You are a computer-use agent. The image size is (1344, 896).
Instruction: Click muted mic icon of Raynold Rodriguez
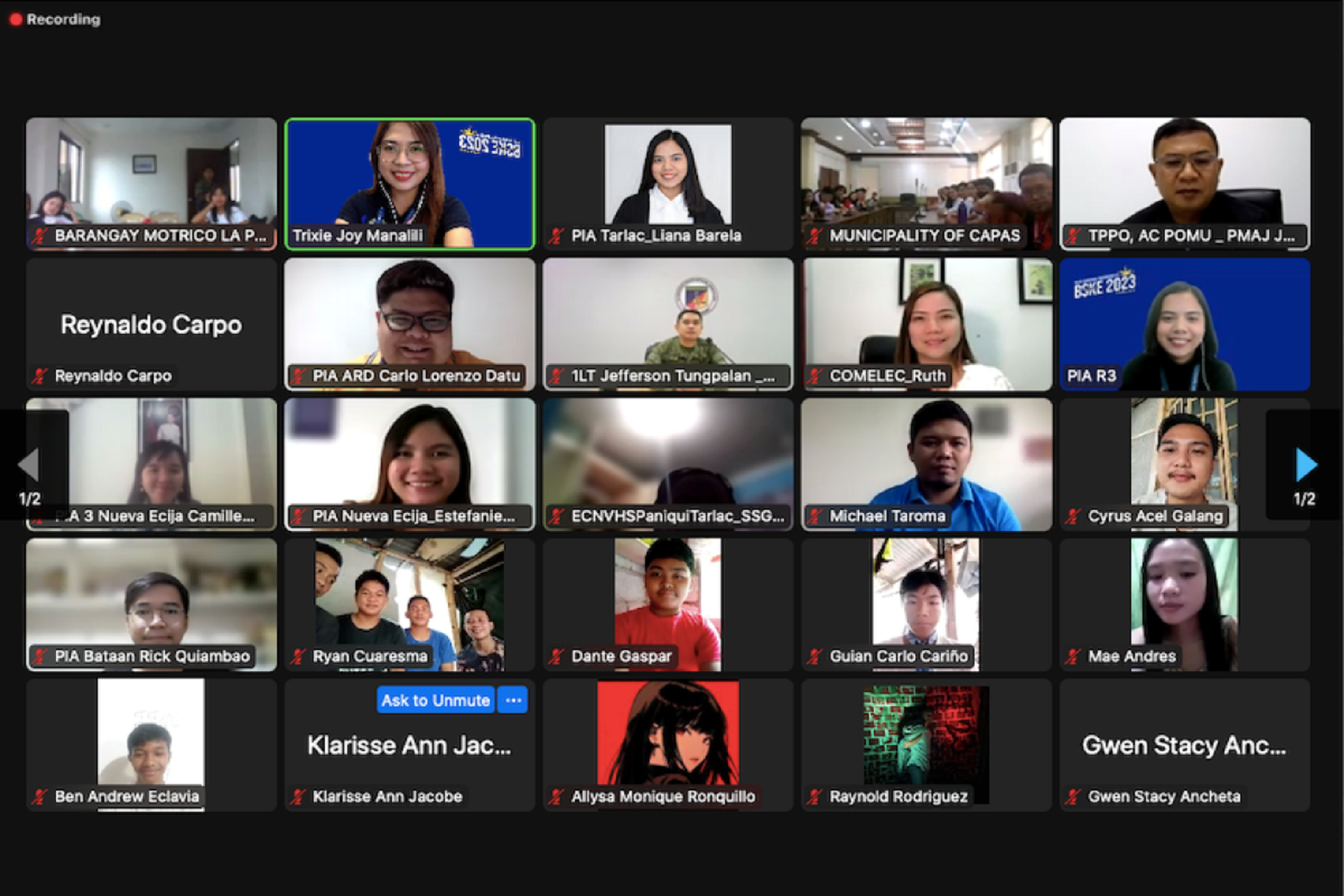tap(815, 797)
